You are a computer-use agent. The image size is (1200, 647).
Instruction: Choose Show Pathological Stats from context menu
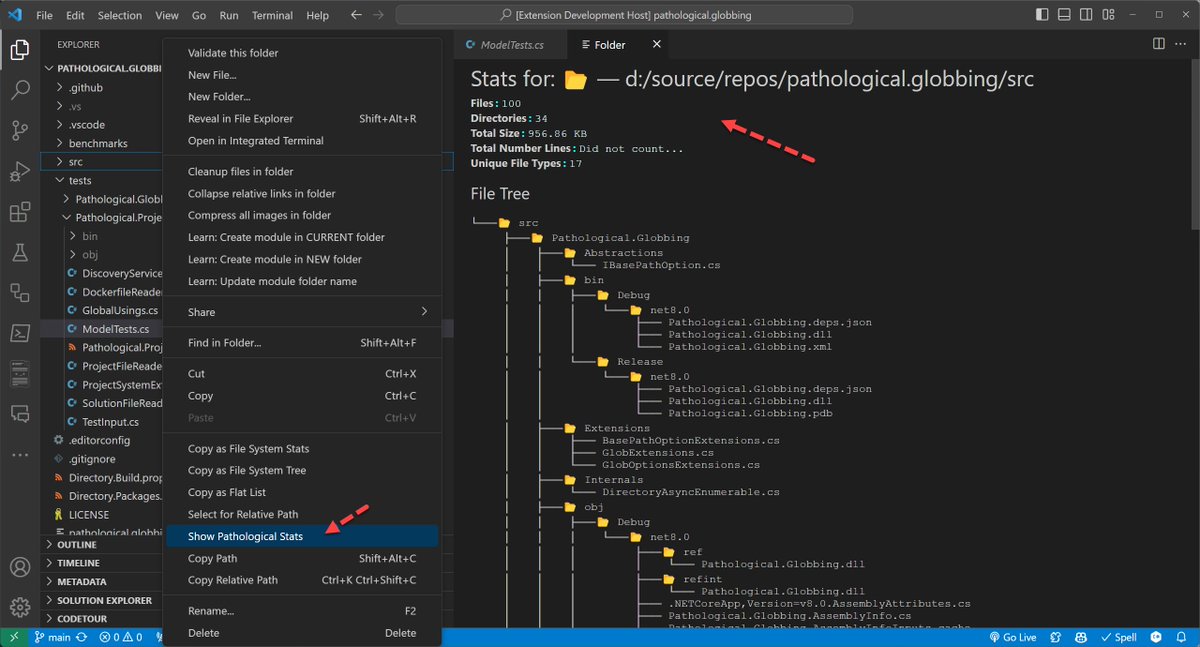pos(302,536)
